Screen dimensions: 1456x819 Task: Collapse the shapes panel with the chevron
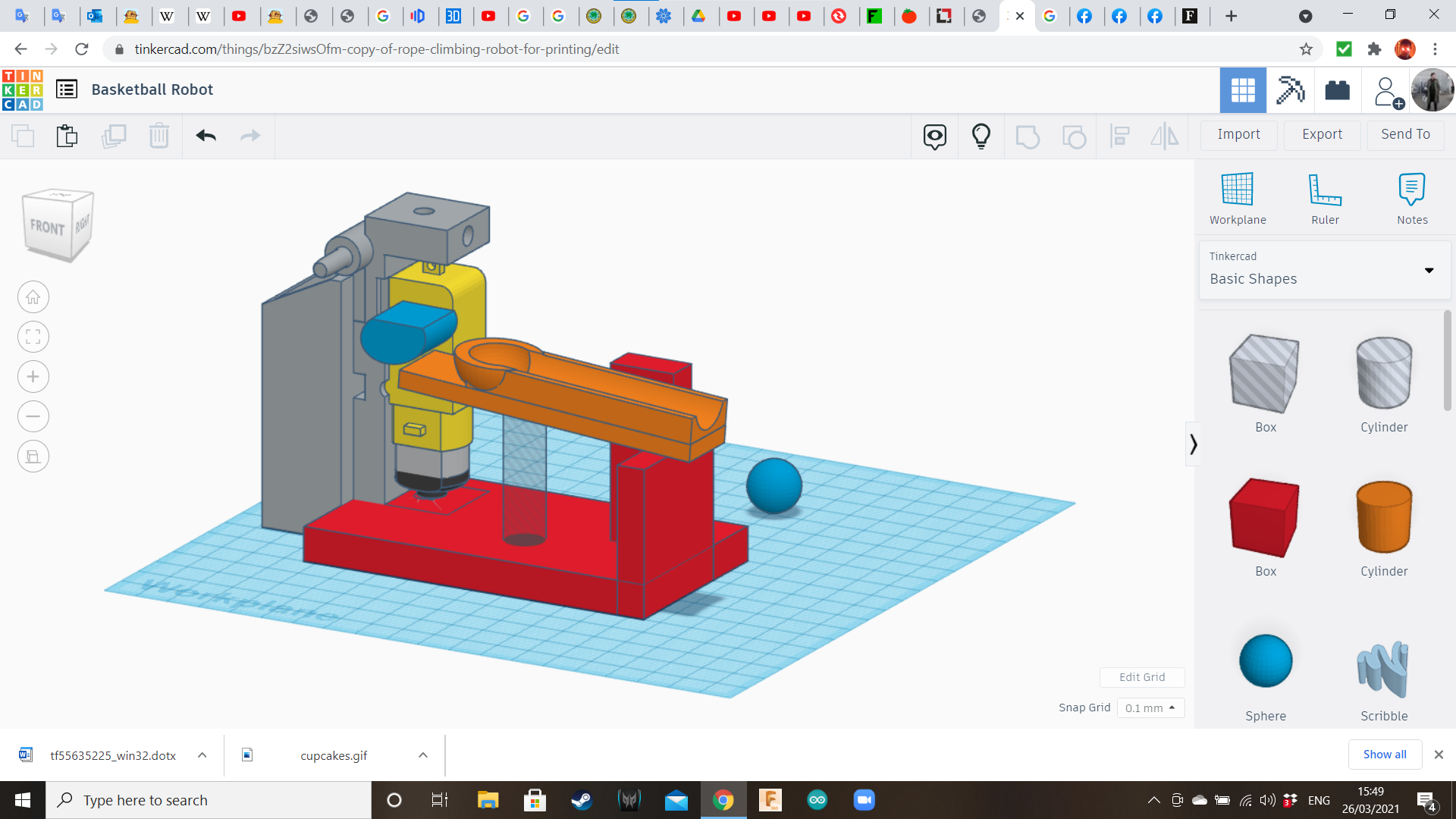point(1193,444)
